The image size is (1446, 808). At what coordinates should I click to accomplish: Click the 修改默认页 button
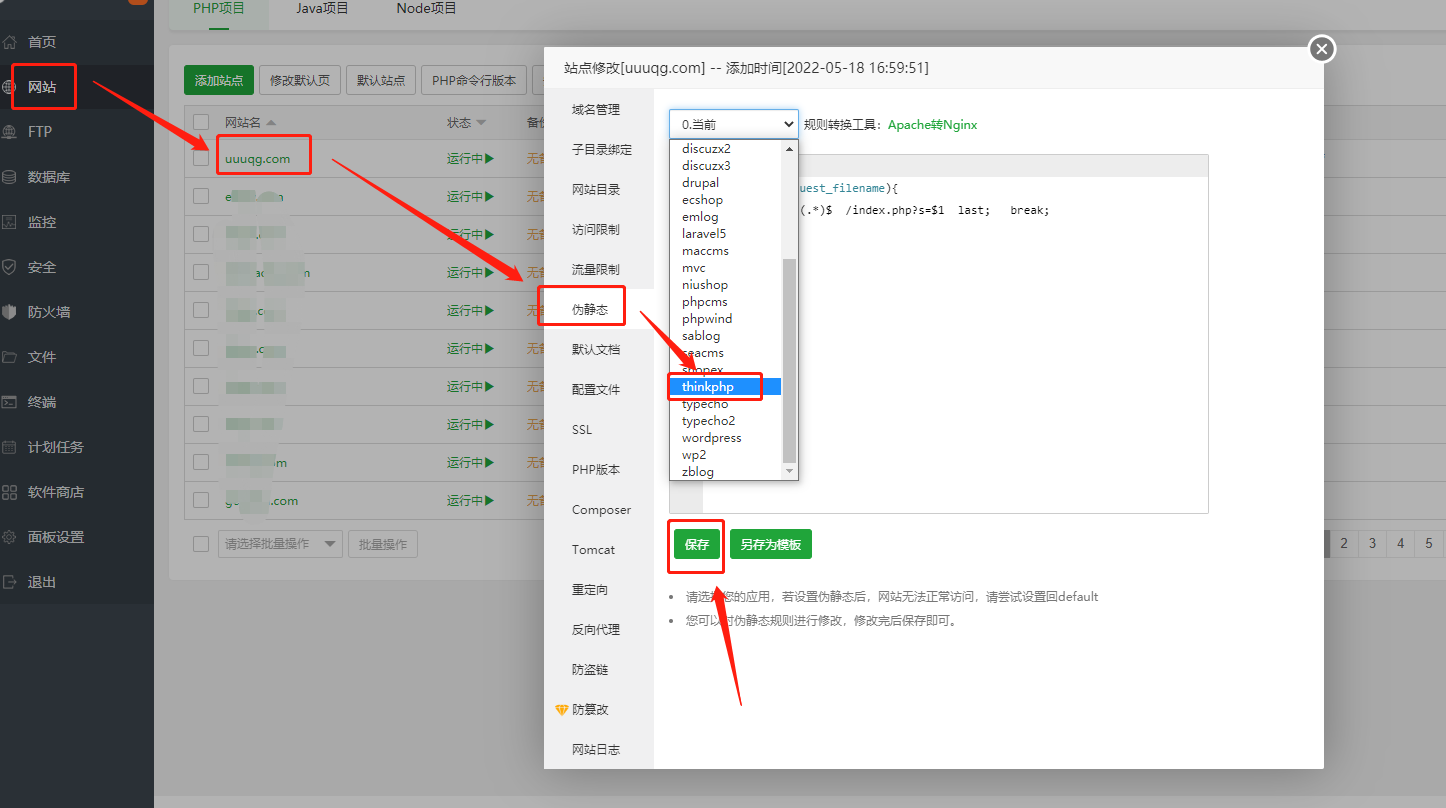pos(300,80)
